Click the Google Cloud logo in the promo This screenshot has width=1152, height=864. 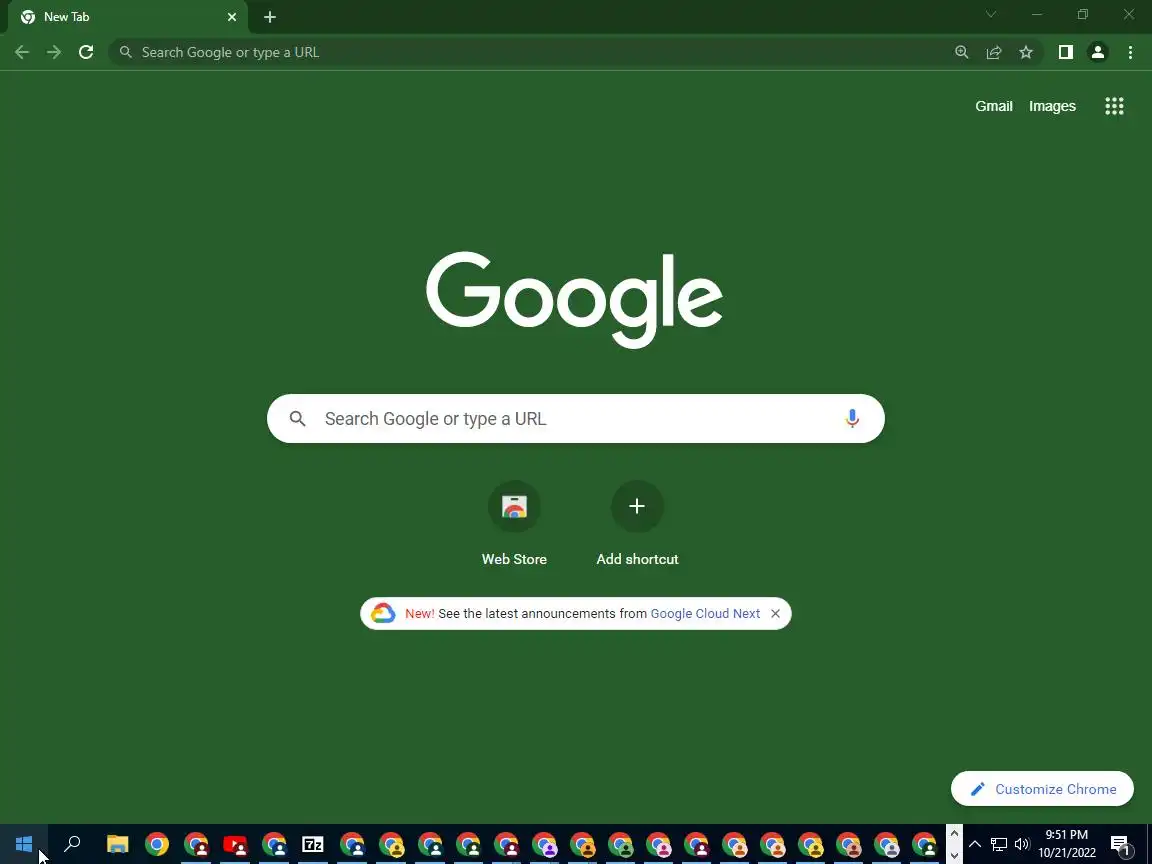383,613
